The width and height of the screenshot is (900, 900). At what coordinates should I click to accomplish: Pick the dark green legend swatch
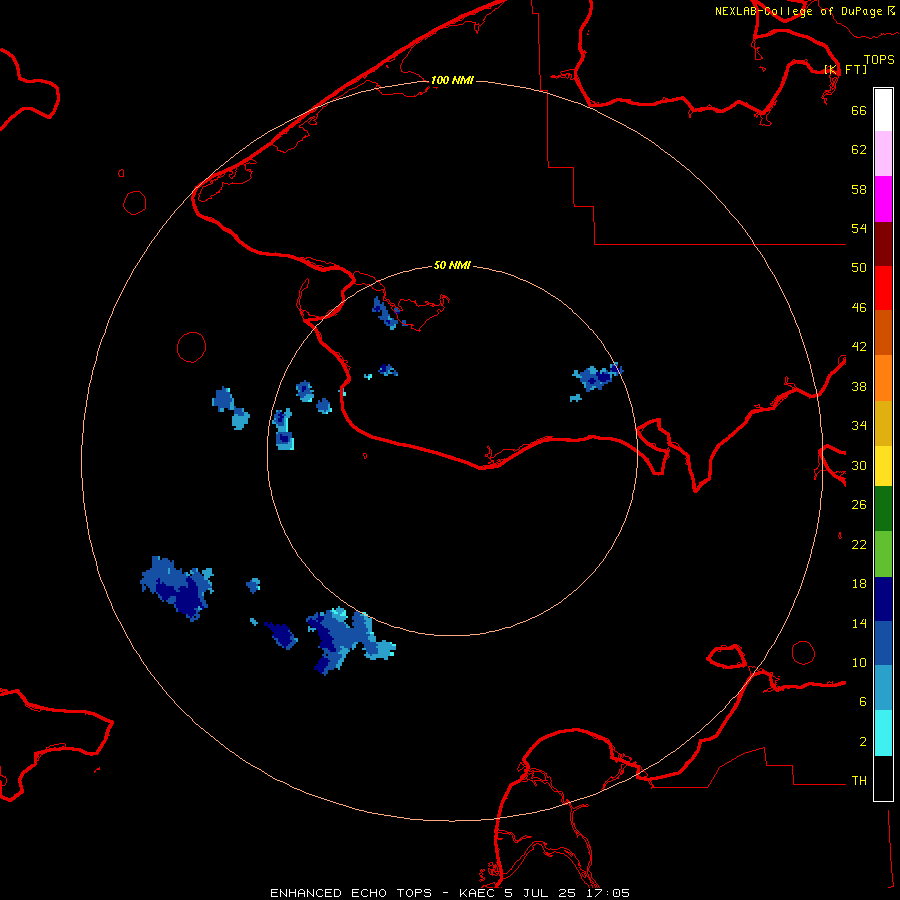tap(883, 509)
